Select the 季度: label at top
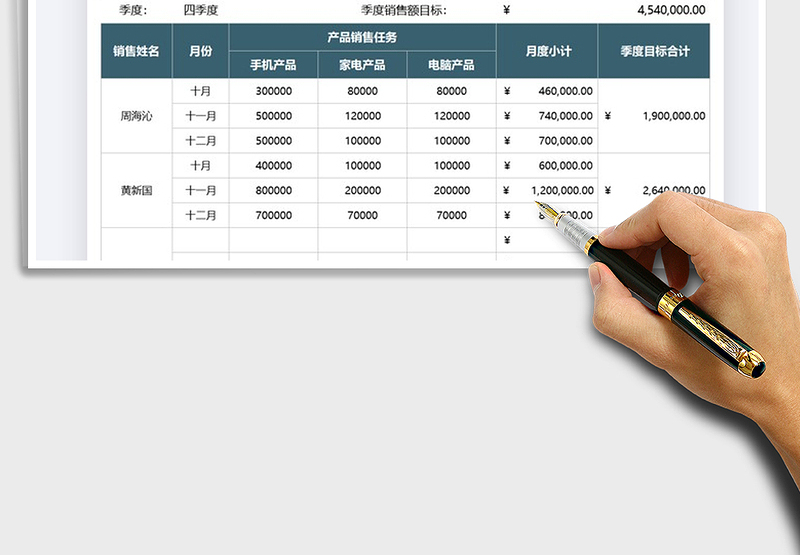This screenshot has height=555, width=800. (133, 10)
